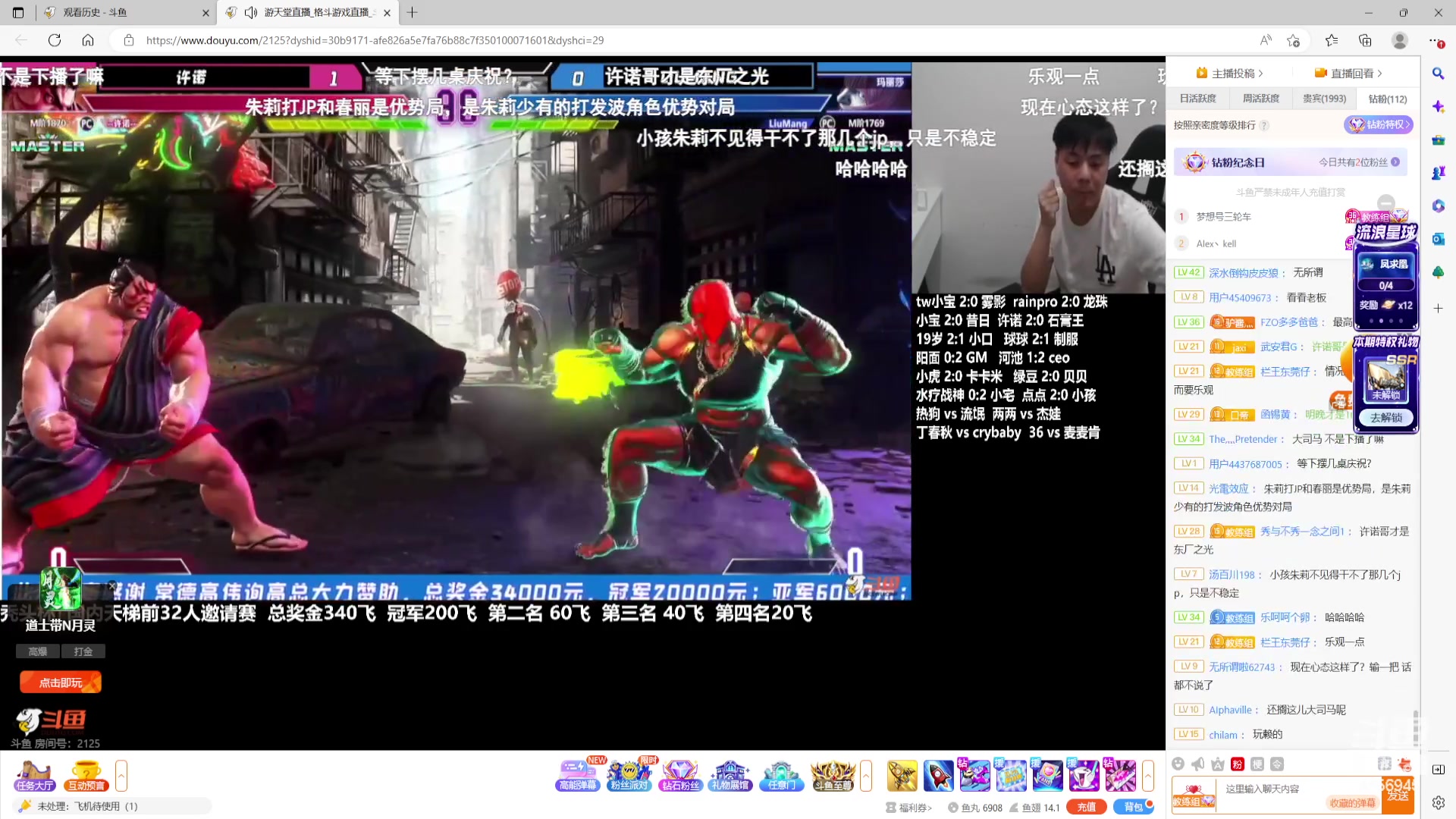Image resolution: width=1456 pixels, height=819 pixels.
Task: Open Edge sidebar Copilot sparkle icon
Action: tap(1438, 107)
